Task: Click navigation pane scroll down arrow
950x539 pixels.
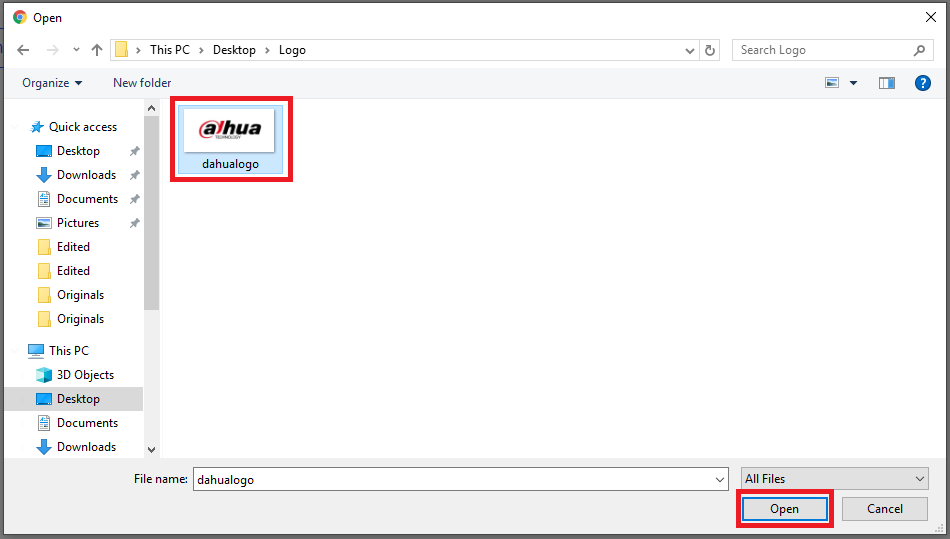Action: (x=151, y=449)
